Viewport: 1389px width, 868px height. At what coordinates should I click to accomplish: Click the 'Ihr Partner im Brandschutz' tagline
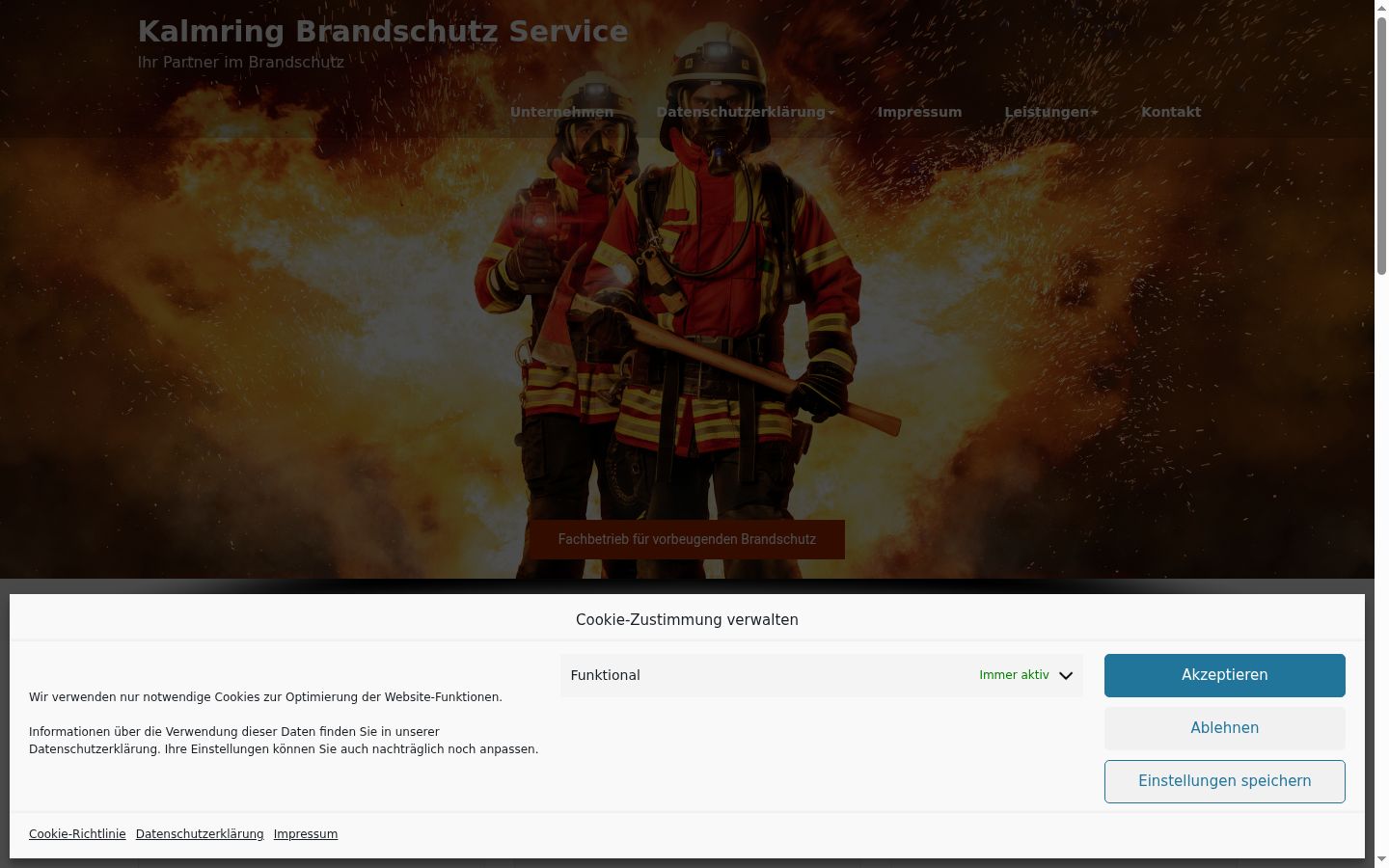(241, 62)
